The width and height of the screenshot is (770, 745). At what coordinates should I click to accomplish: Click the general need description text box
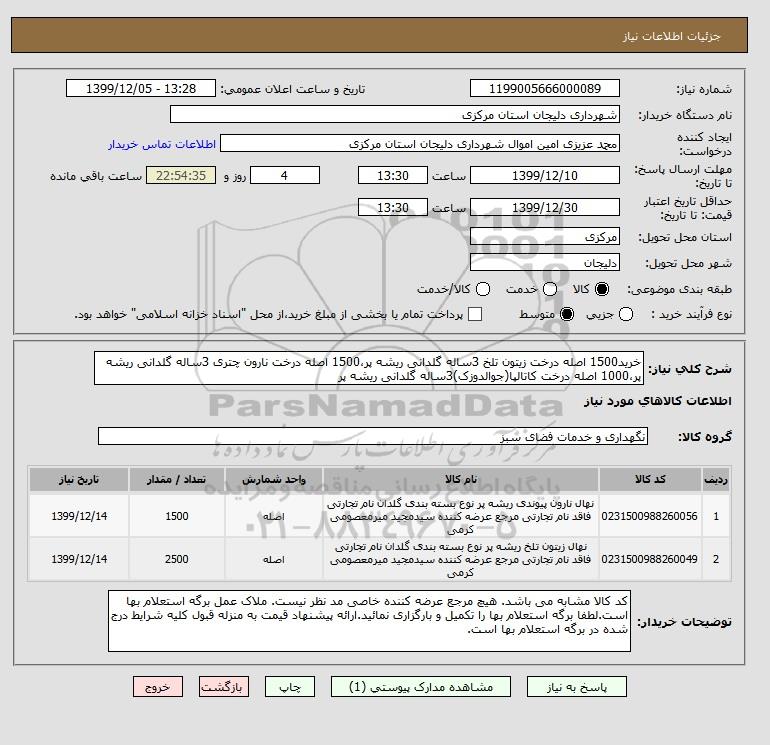(x=369, y=368)
